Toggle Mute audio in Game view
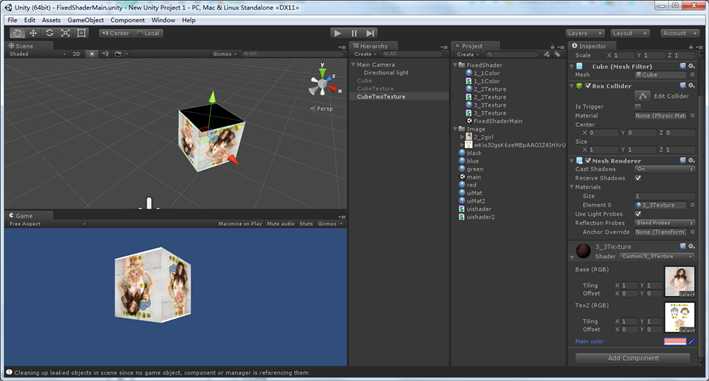 (x=281, y=224)
